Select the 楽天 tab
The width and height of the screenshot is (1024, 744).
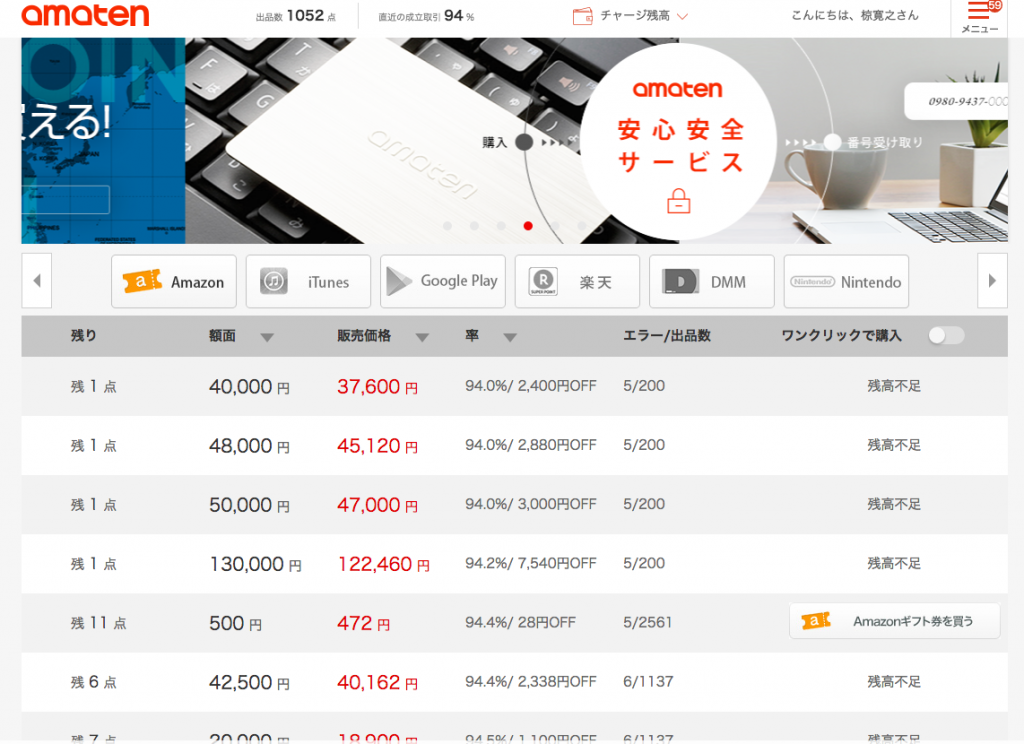point(577,282)
